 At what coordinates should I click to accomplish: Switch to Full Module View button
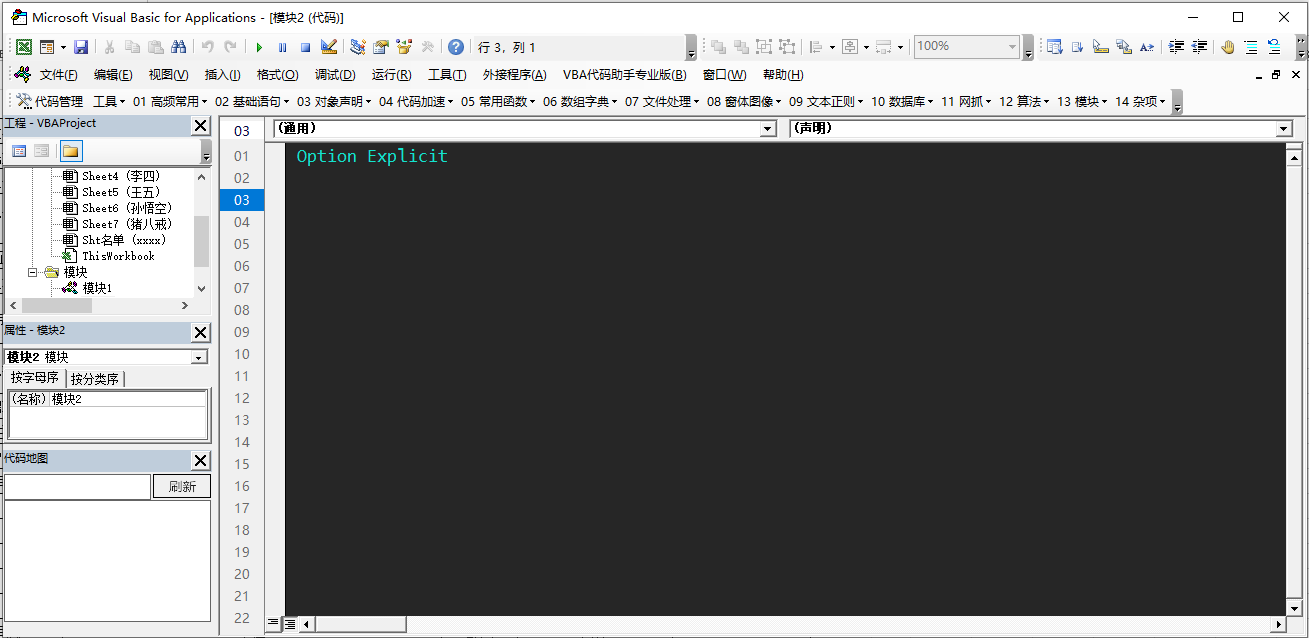[x=288, y=623]
